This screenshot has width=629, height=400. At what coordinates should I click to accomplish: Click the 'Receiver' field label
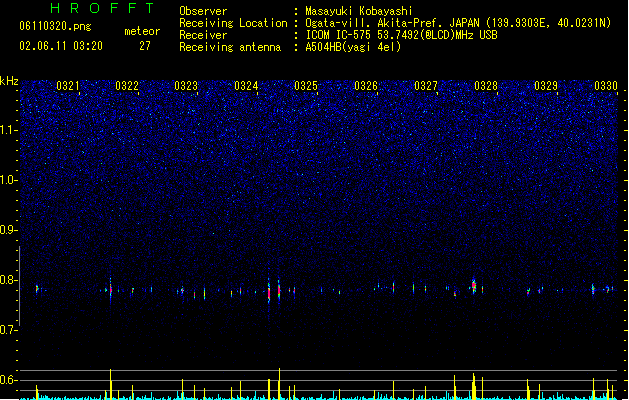[x=203, y=35]
